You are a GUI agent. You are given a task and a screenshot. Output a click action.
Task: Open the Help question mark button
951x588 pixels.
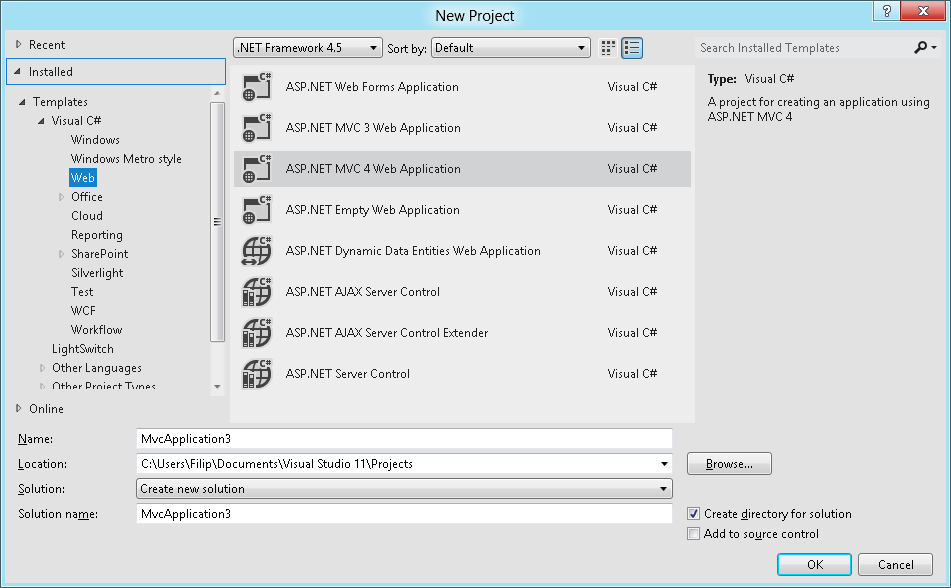click(887, 11)
